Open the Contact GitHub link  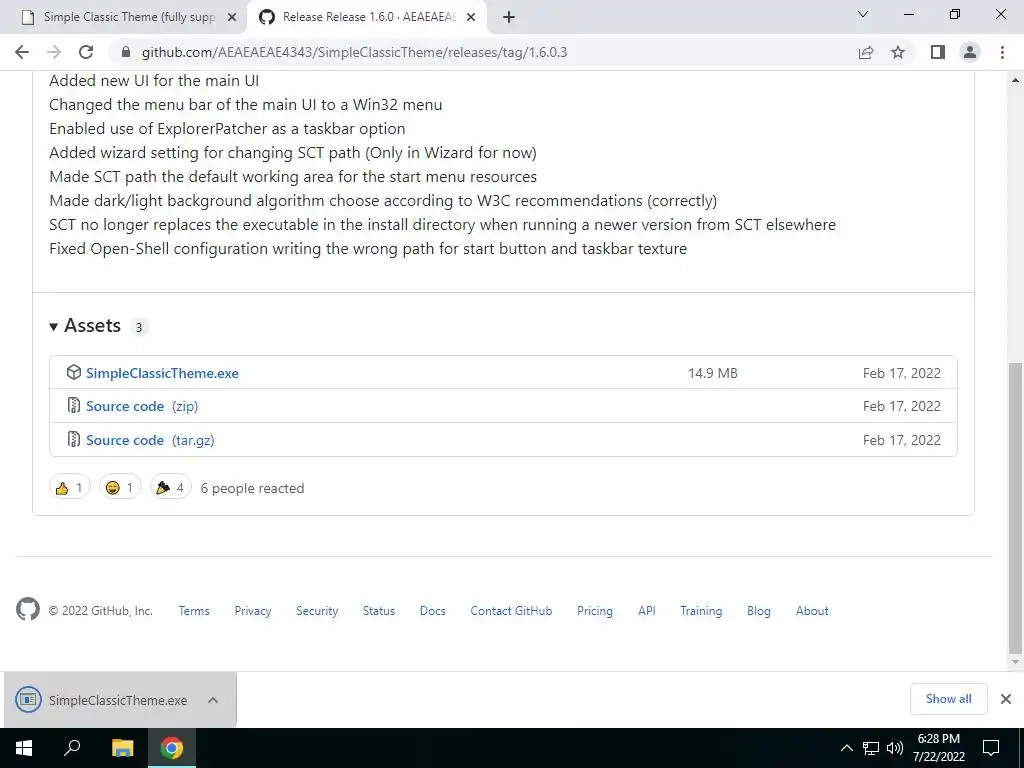pyautogui.click(x=511, y=611)
